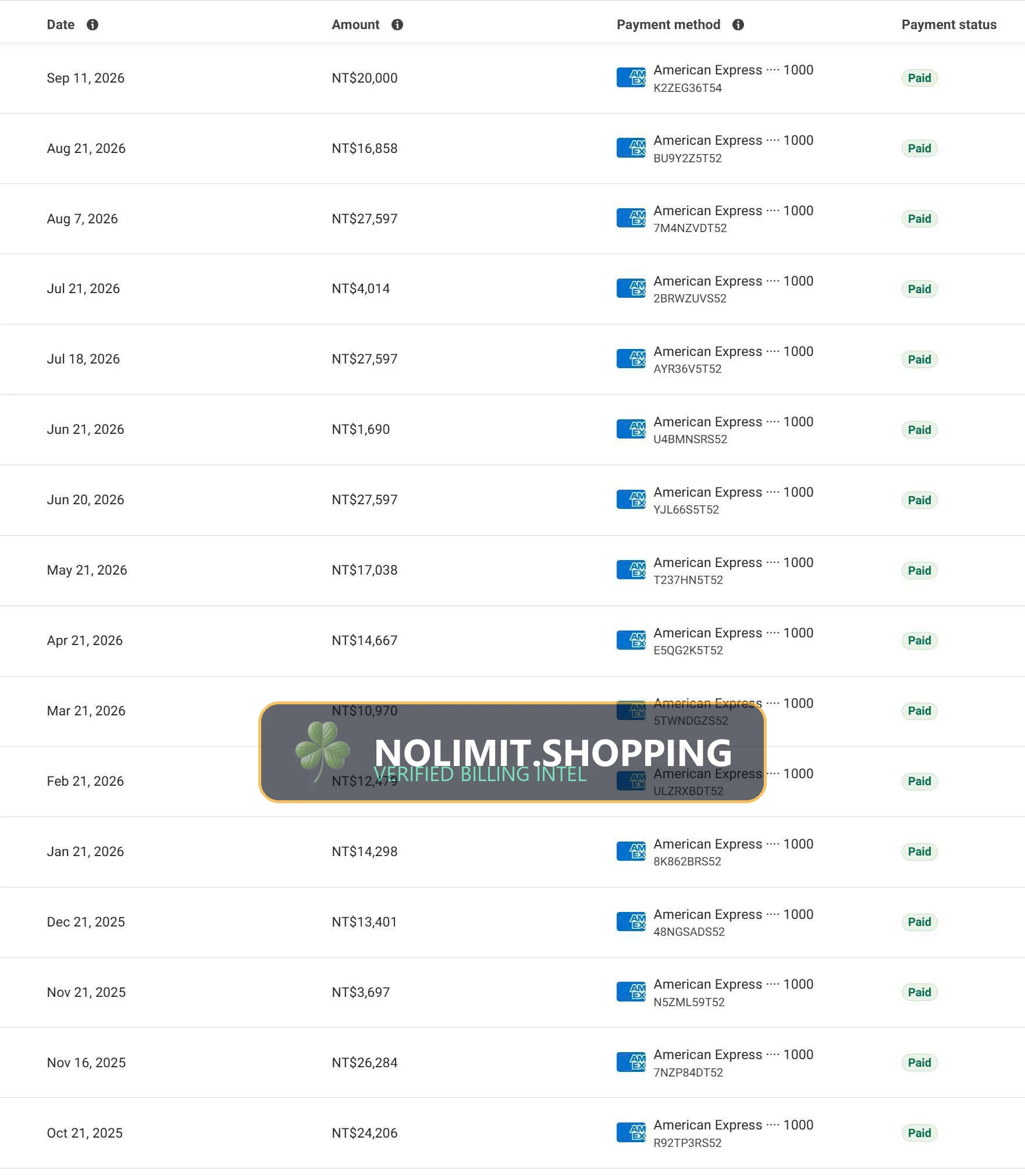
Task: Click the info icon beside Date header
Action: 92,24
